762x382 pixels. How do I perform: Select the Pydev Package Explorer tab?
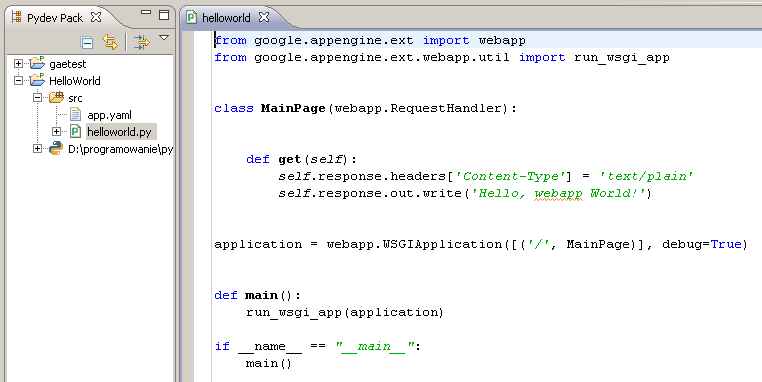[55, 18]
